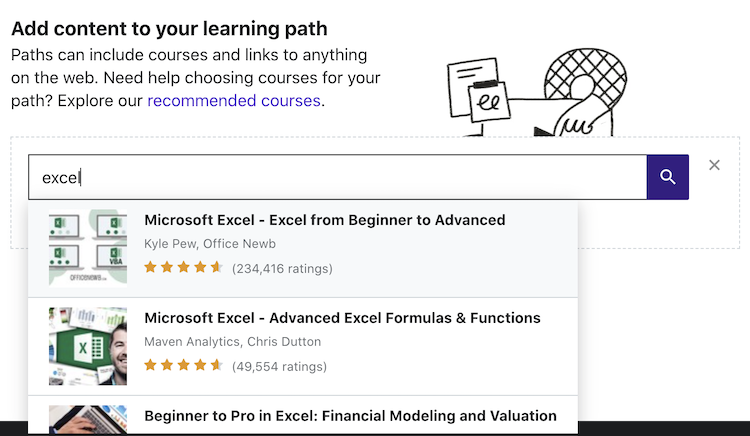Click the magnifier search button
750x436 pixels.
point(667,177)
